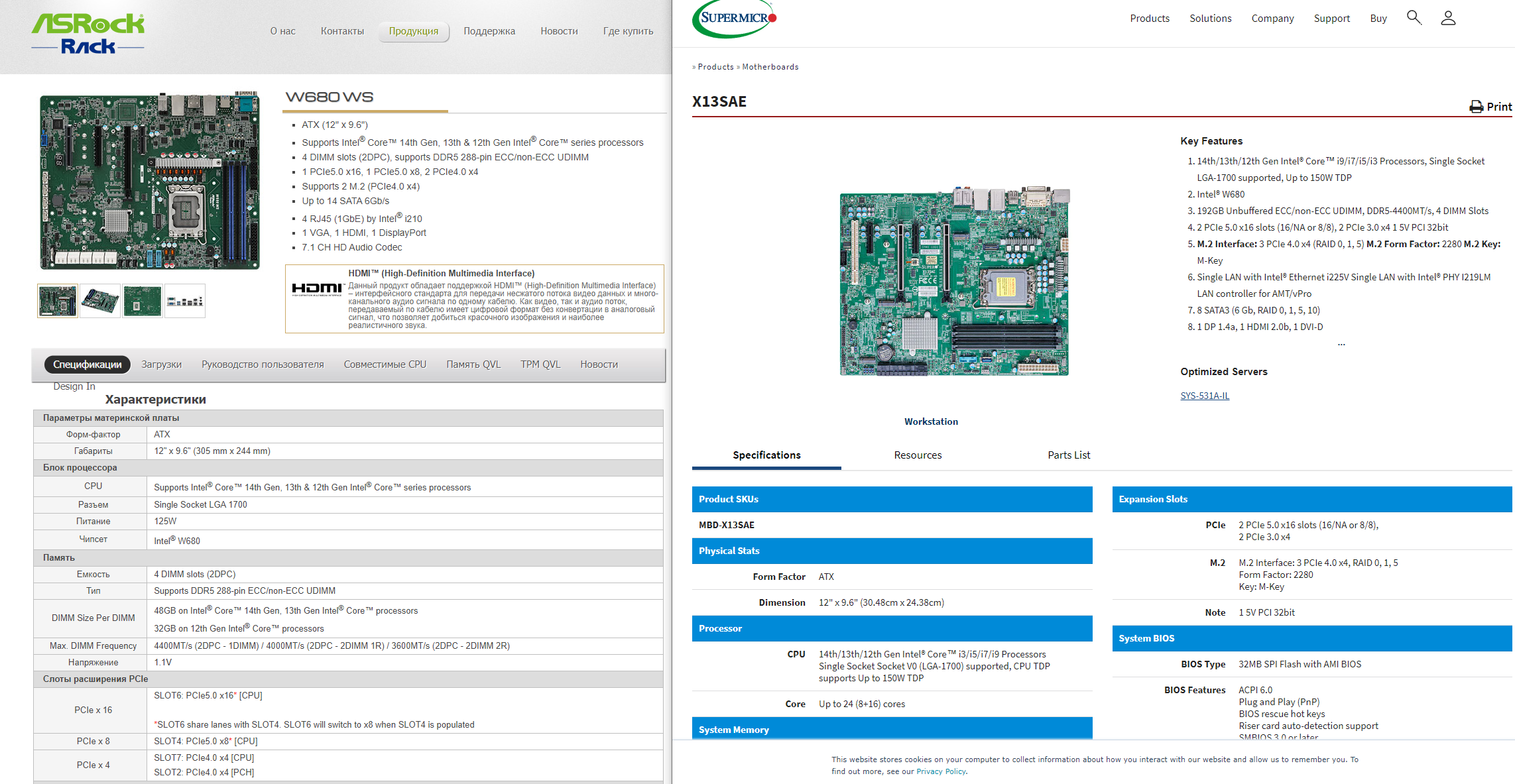Open the Загрузки tab
Image resolution: width=1515 pixels, height=784 pixels.
pyautogui.click(x=161, y=364)
